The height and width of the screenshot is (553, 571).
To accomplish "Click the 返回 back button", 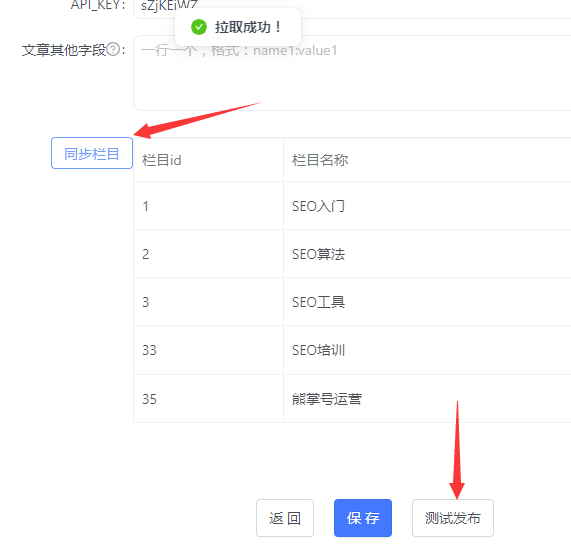I will 285,518.
